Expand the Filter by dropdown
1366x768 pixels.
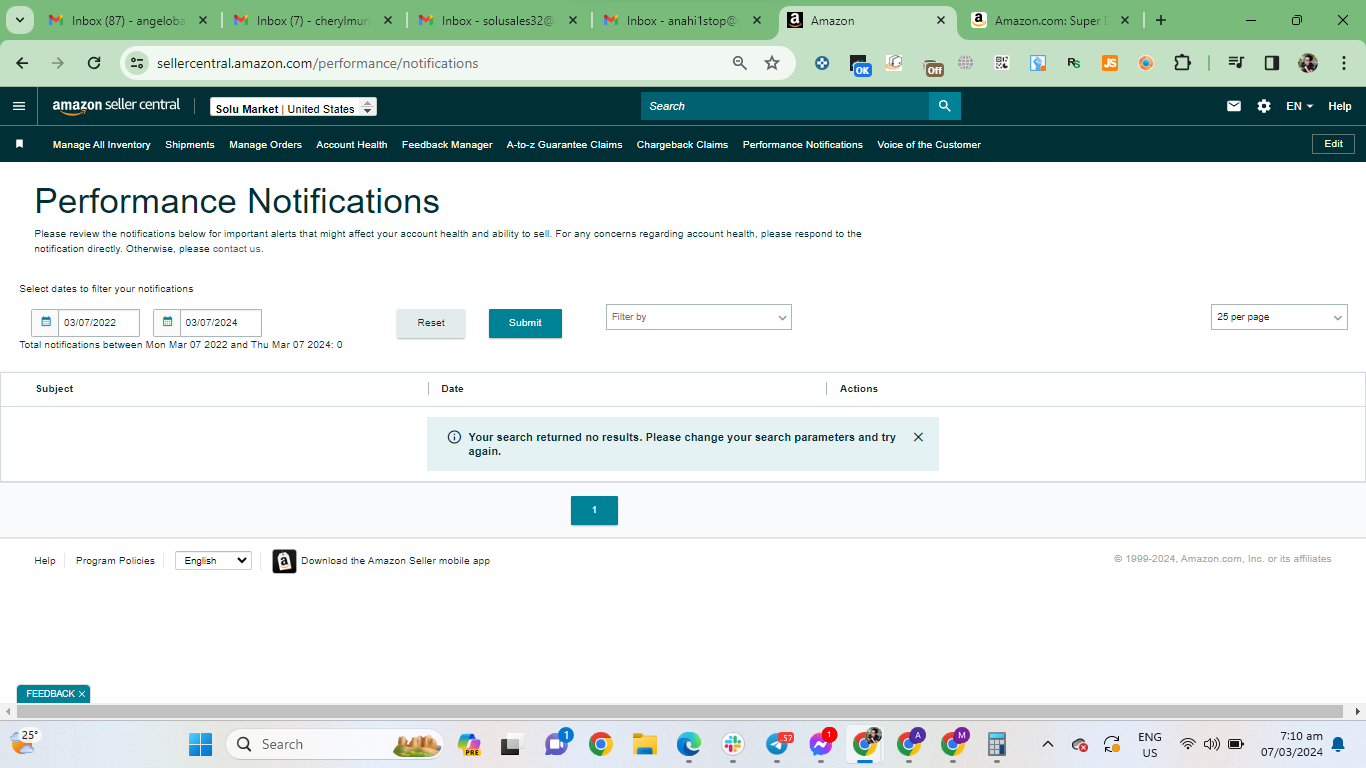coord(699,317)
